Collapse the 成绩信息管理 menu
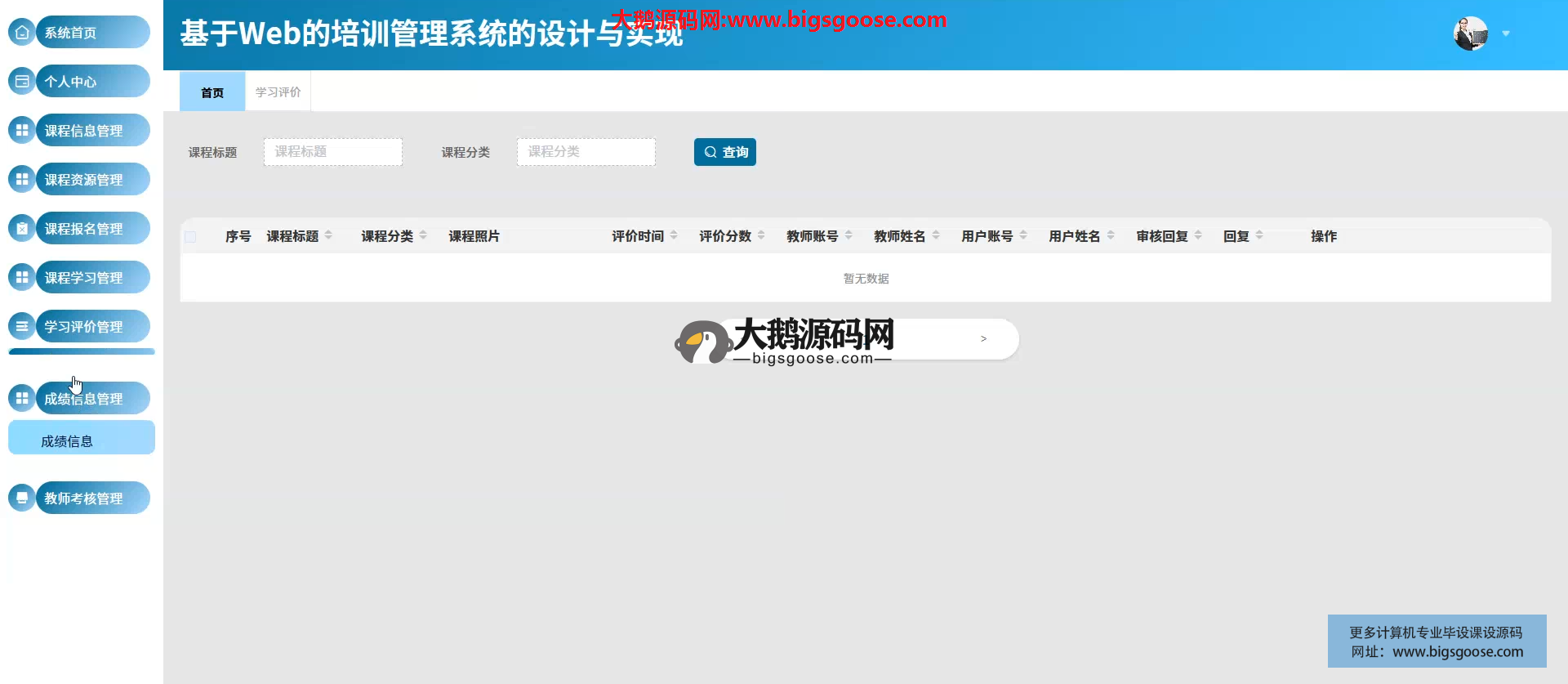 91,399
